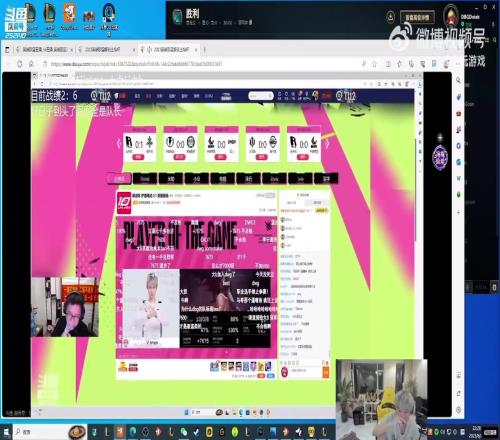
Task: Click the red LPL 10 channel logo
Action: 124,203
